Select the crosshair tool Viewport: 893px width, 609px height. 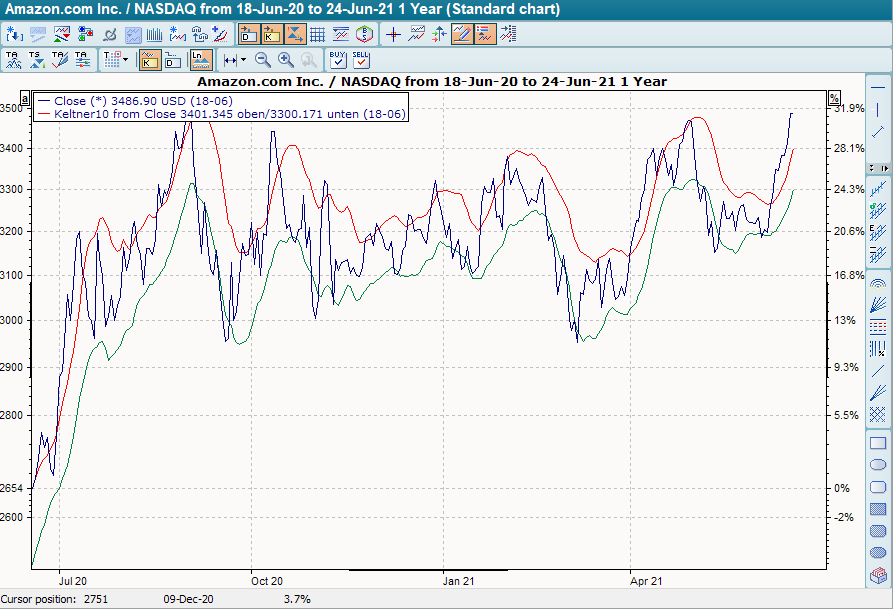(x=392, y=34)
